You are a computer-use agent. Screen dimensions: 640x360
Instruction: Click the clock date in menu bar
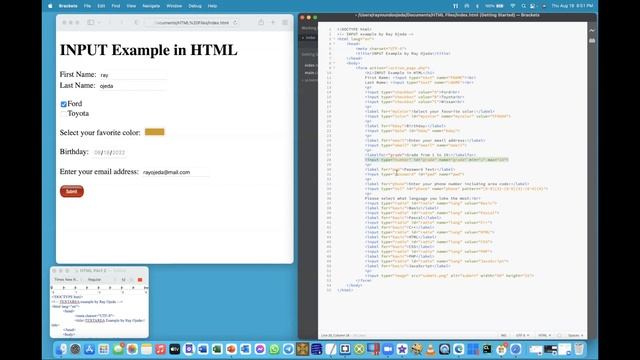(x=572, y=6)
